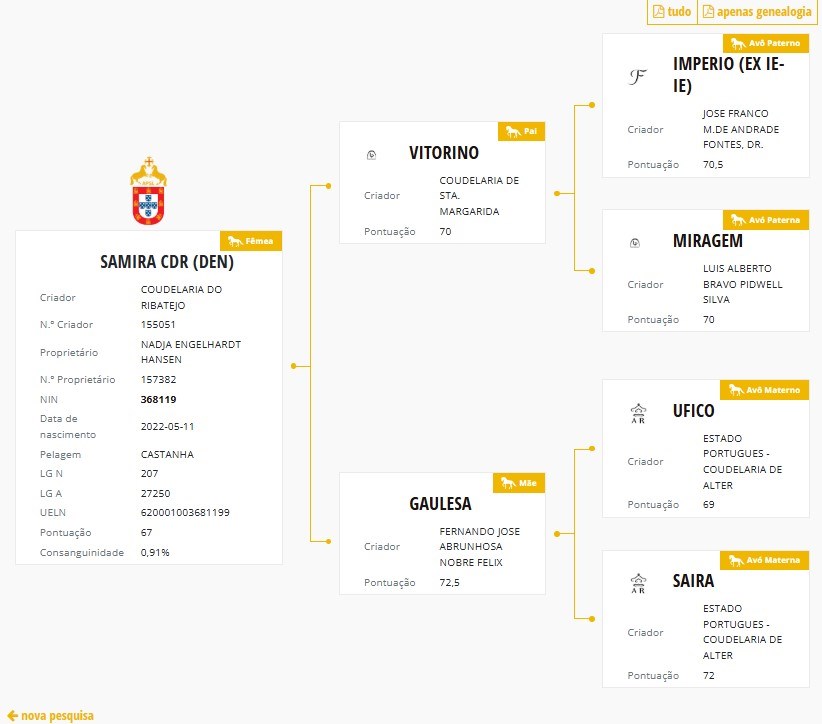822x724 pixels.
Task: Click the NIN number 368119
Action: [158, 399]
